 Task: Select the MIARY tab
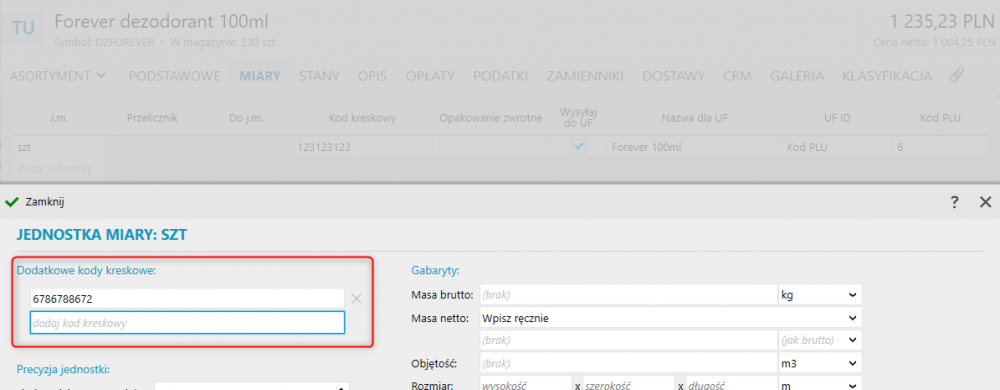(x=260, y=76)
